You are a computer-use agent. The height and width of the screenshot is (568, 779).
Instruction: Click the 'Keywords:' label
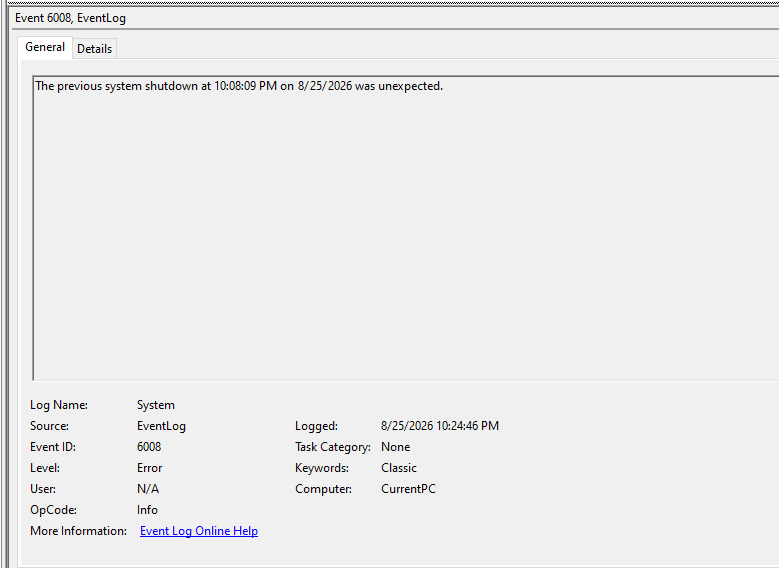pyautogui.click(x=322, y=468)
